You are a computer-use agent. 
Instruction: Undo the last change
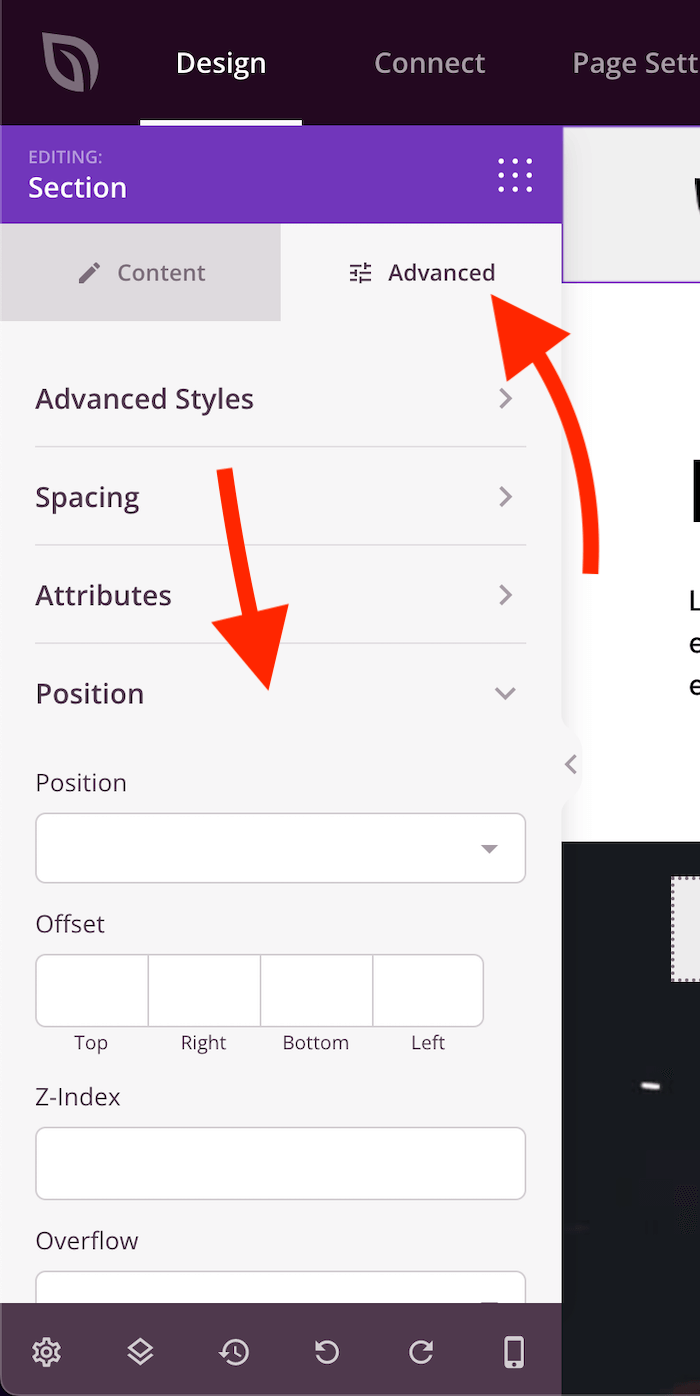click(x=326, y=1351)
